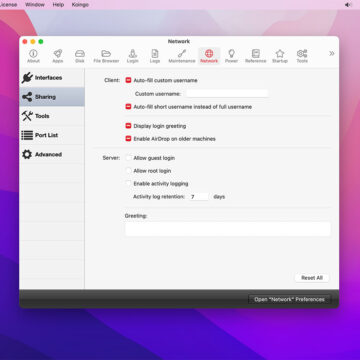
Task: Select Advanced in the sidebar
Action: (x=52, y=154)
